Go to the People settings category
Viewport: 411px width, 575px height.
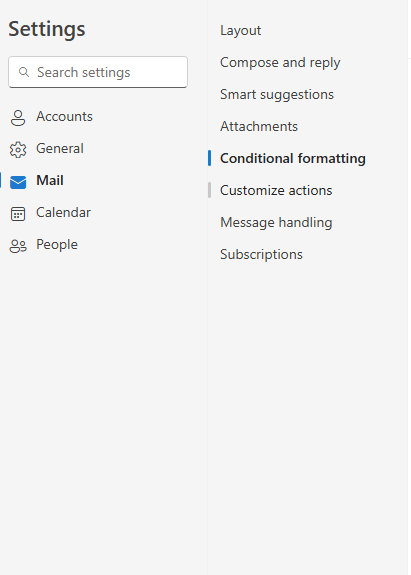click(x=57, y=245)
